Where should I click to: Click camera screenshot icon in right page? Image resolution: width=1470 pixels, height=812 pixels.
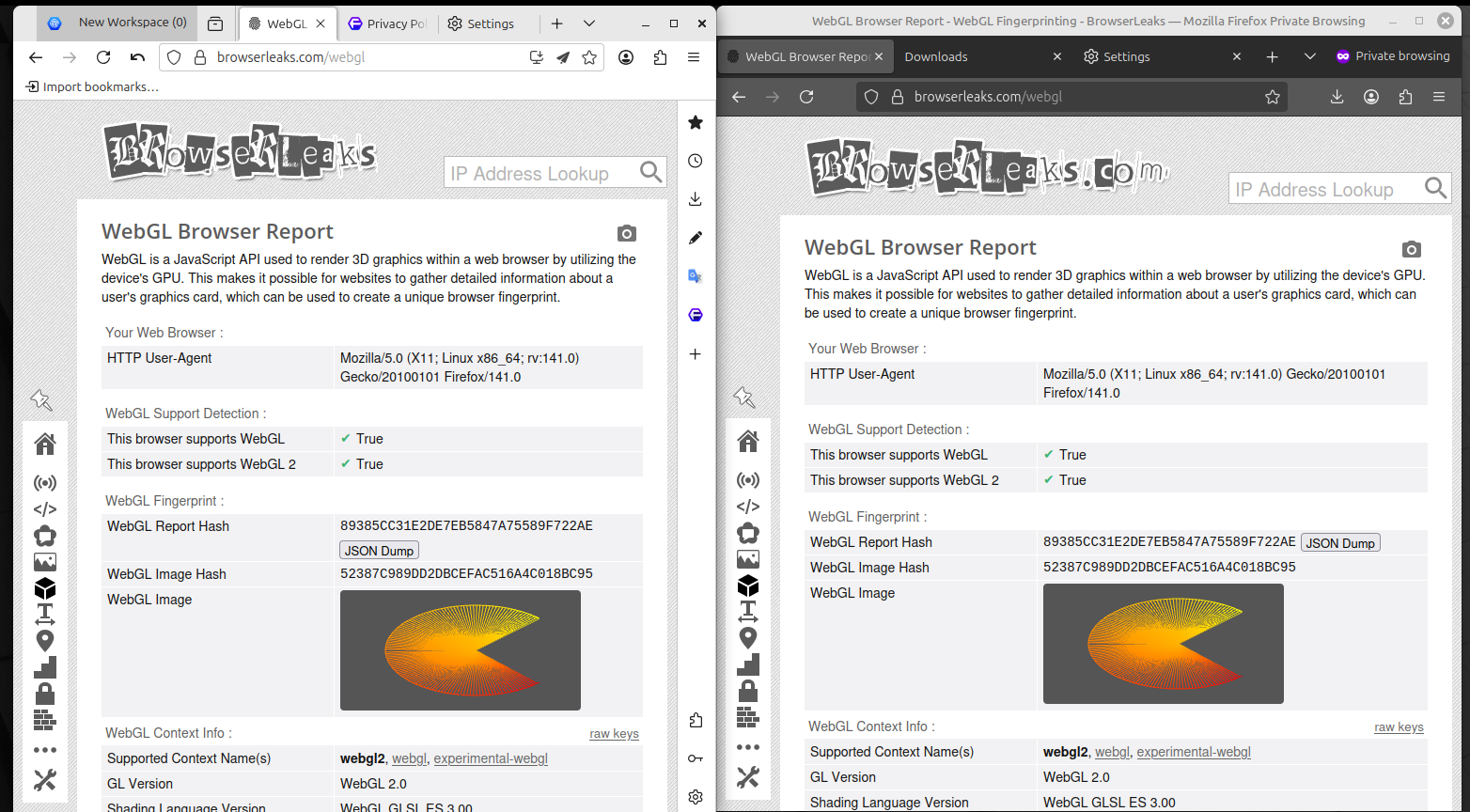(x=1412, y=249)
